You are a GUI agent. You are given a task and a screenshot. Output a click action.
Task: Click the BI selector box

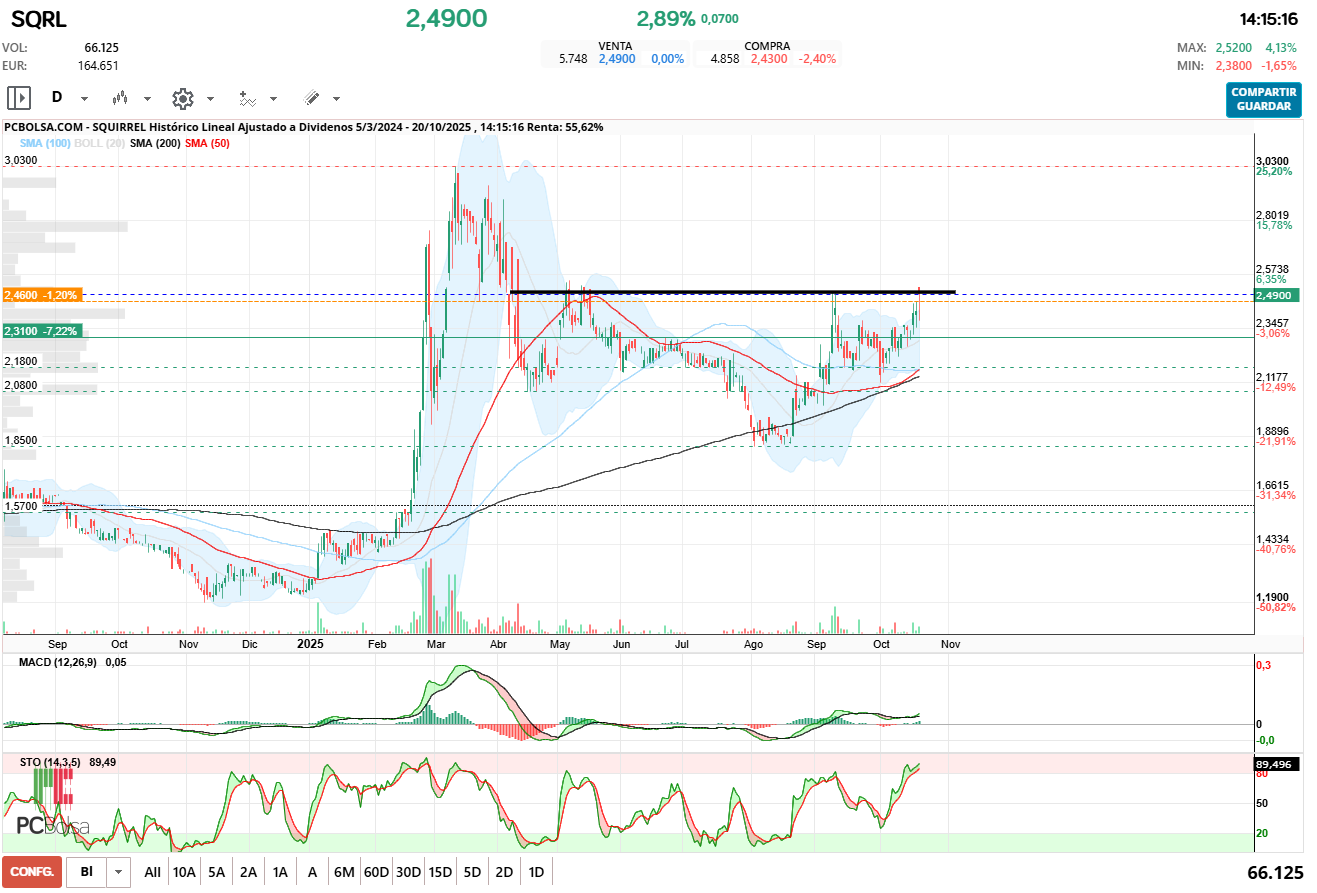[87, 872]
